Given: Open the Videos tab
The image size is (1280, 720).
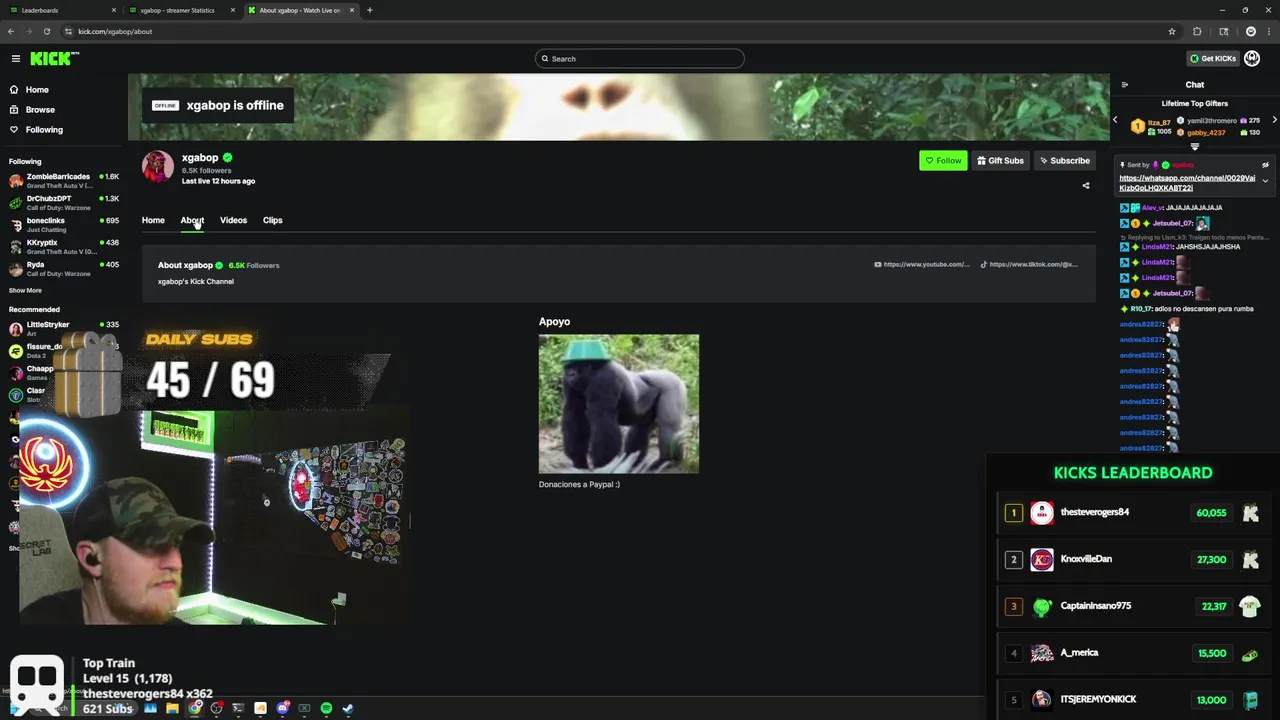Looking at the screenshot, I should (x=233, y=220).
